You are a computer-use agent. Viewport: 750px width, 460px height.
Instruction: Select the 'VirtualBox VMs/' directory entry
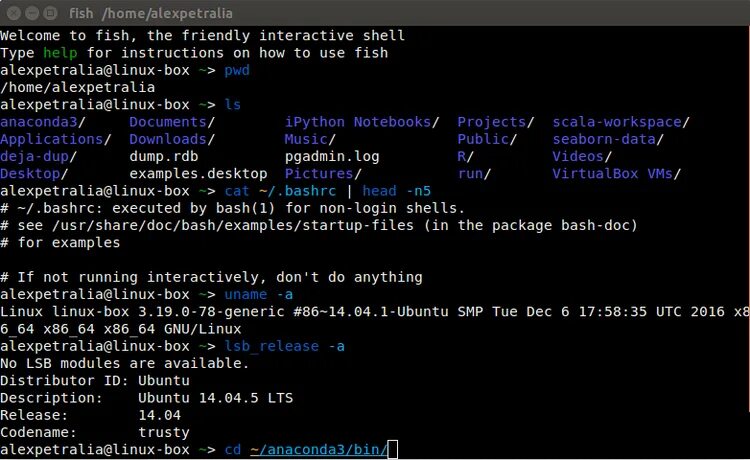click(x=617, y=174)
